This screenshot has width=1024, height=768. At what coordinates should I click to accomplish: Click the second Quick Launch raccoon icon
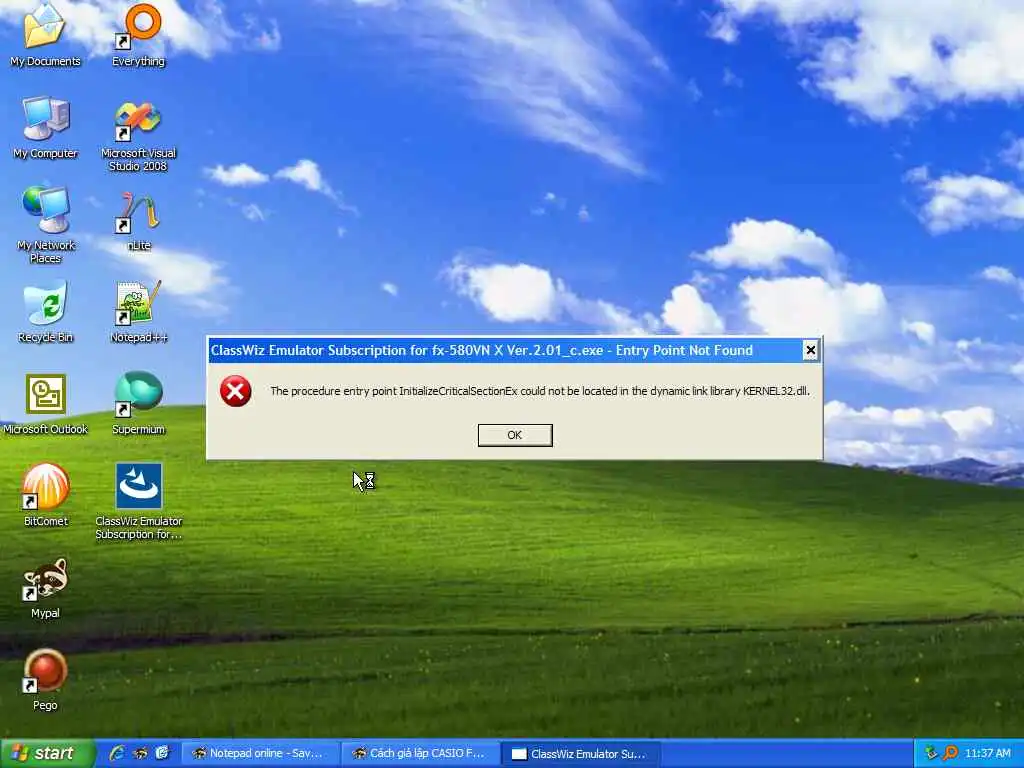[x=140, y=754]
